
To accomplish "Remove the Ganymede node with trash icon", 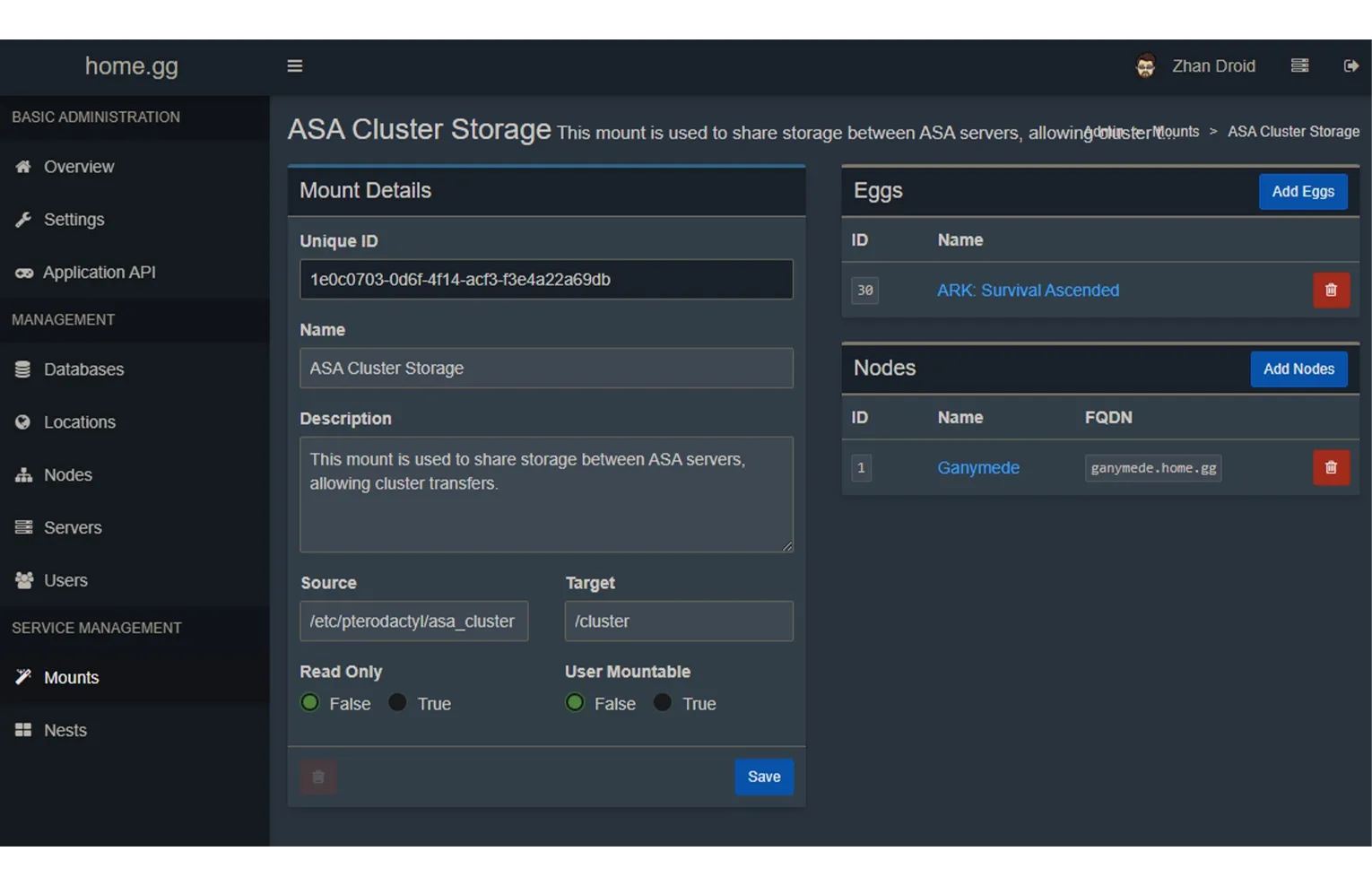I will (1331, 468).
